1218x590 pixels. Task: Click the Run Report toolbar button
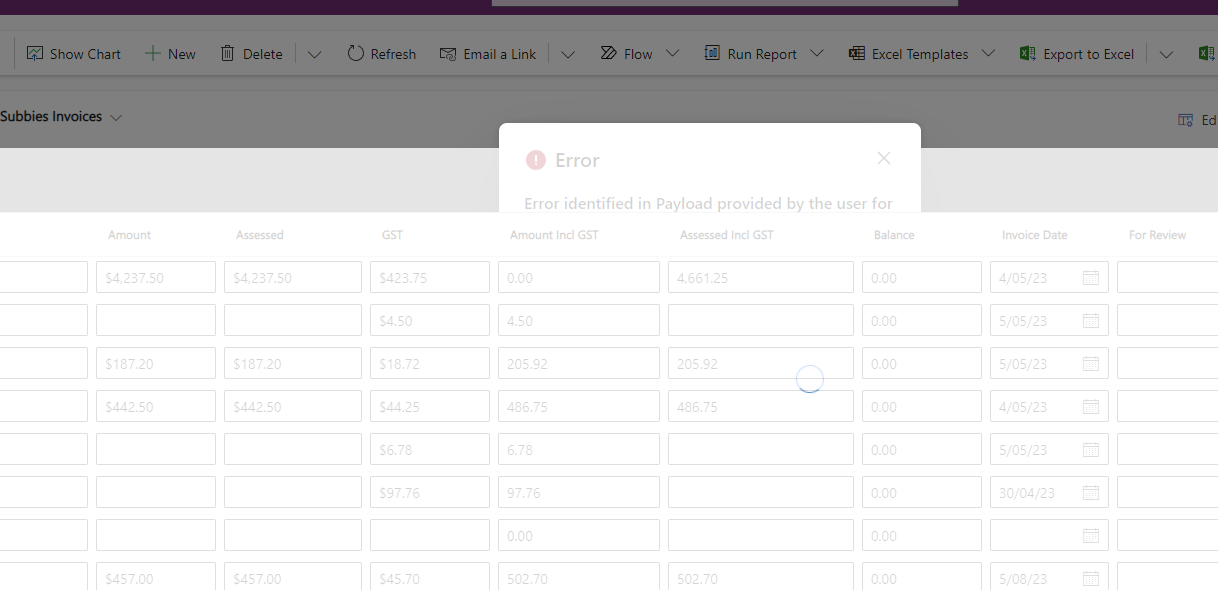[762, 53]
